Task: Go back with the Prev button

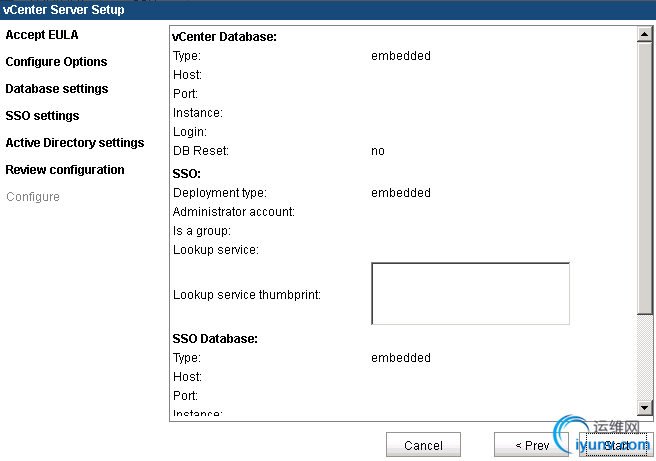Action: pyautogui.click(x=531, y=445)
